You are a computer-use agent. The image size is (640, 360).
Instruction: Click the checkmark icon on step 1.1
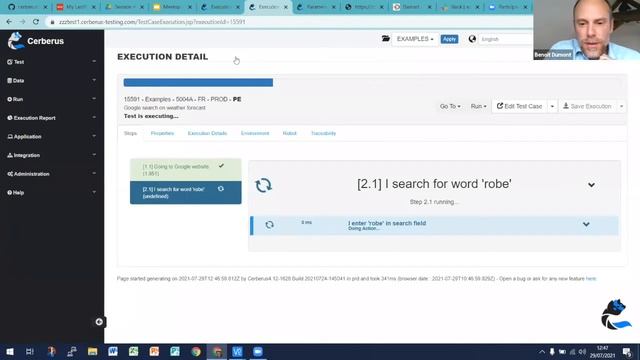(221, 166)
